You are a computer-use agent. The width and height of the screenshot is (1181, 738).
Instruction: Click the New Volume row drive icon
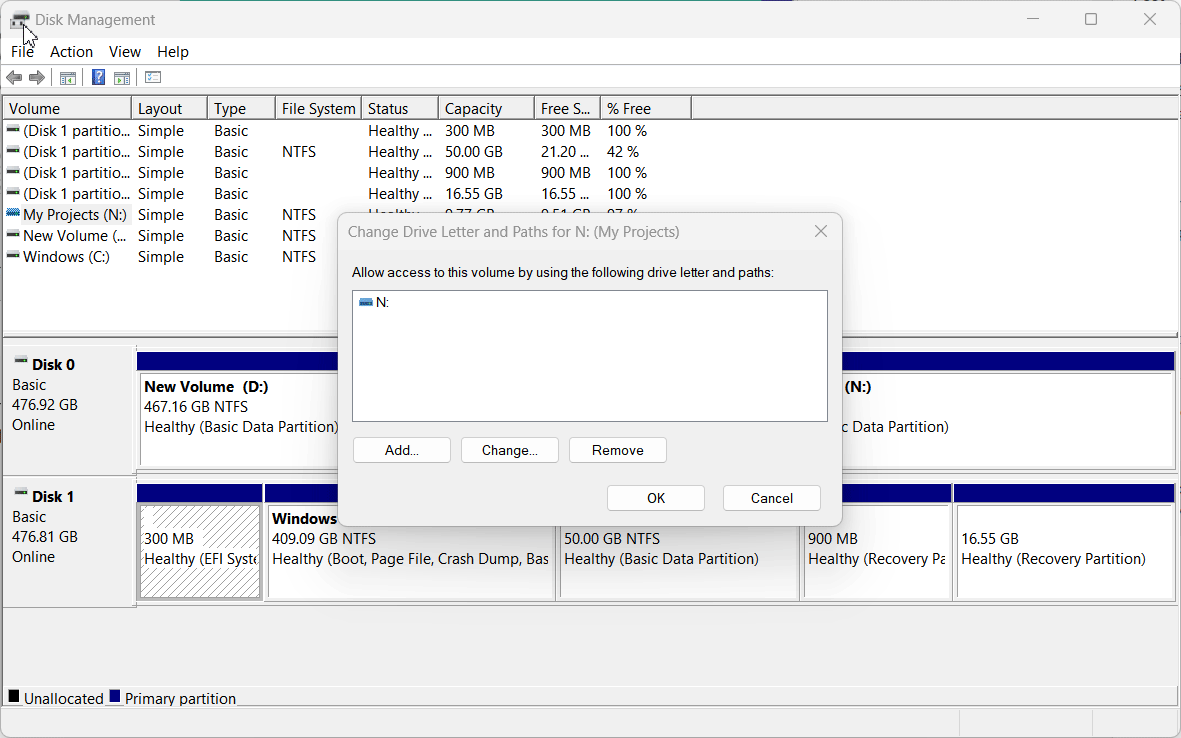pos(13,235)
